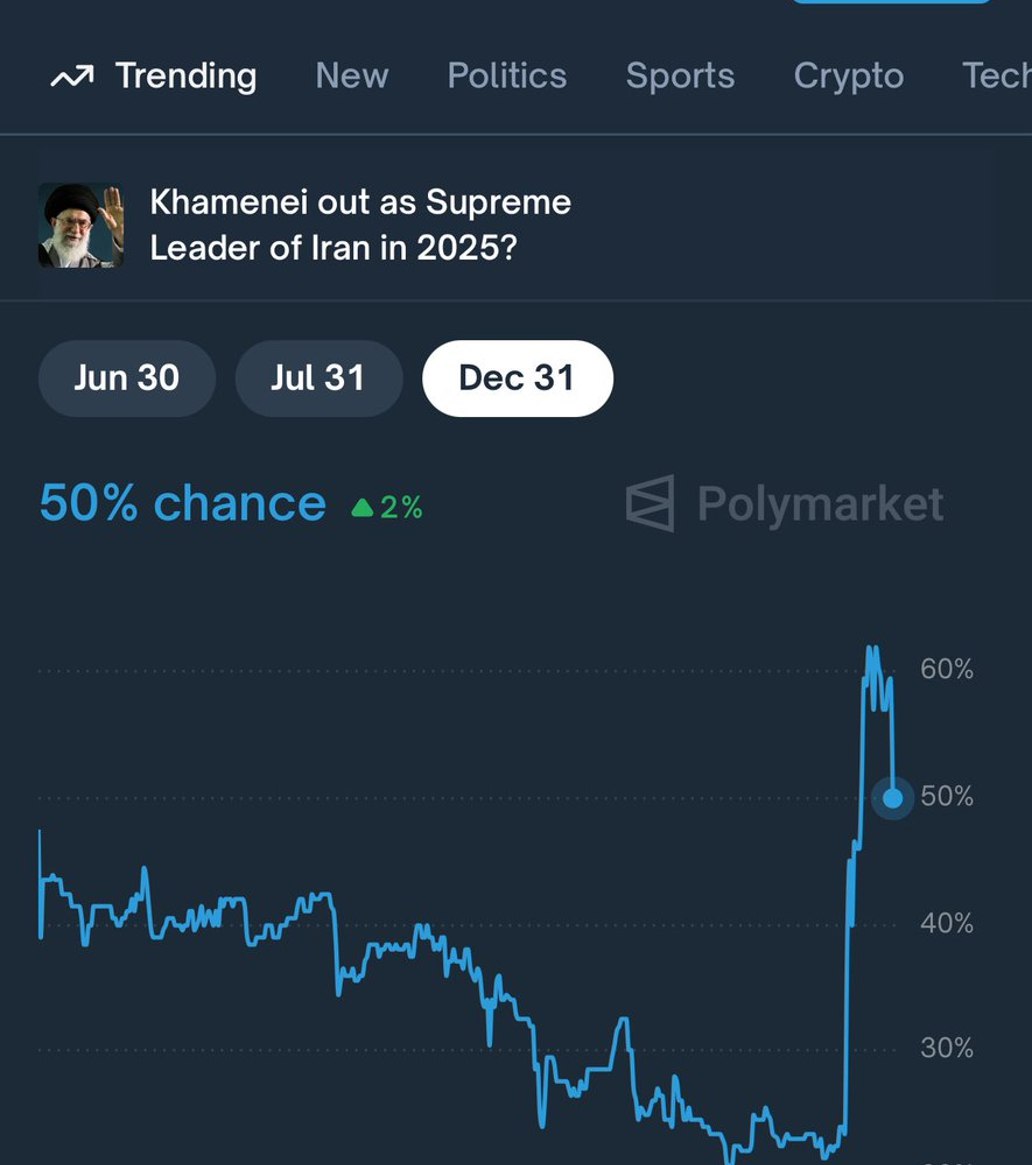Click the green up-triangle change indicator
Image resolution: width=1032 pixels, height=1165 pixels.
tap(363, 507)
